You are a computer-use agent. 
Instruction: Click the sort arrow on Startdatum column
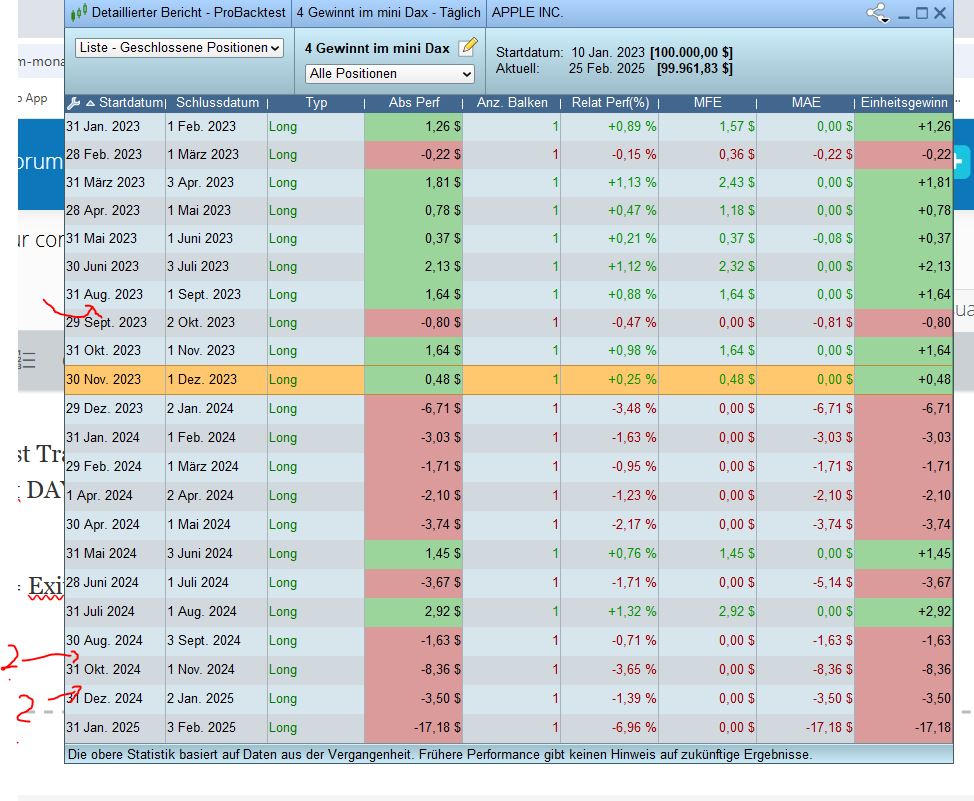tap(91, 103)
